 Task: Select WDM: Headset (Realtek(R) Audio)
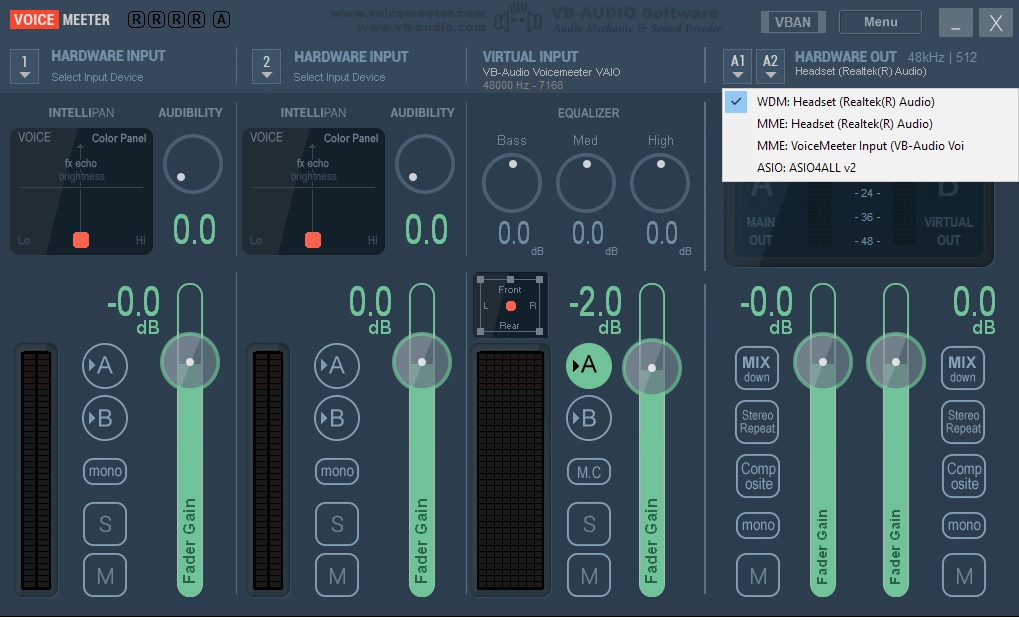pyautogui.click(x=870, y=102)
